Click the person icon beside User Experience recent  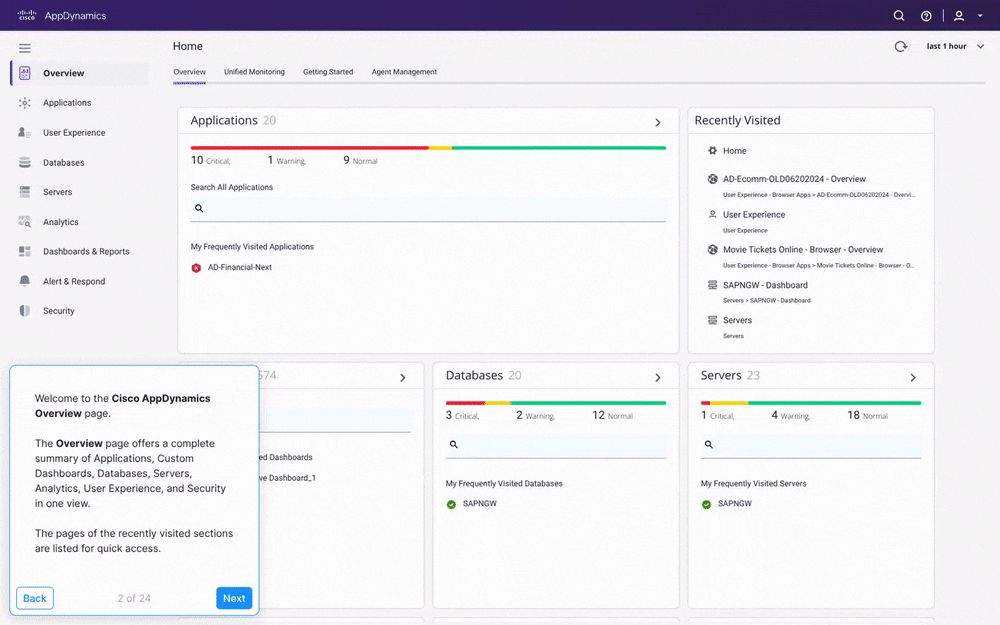pyautogui.click(x=712, y=214)
